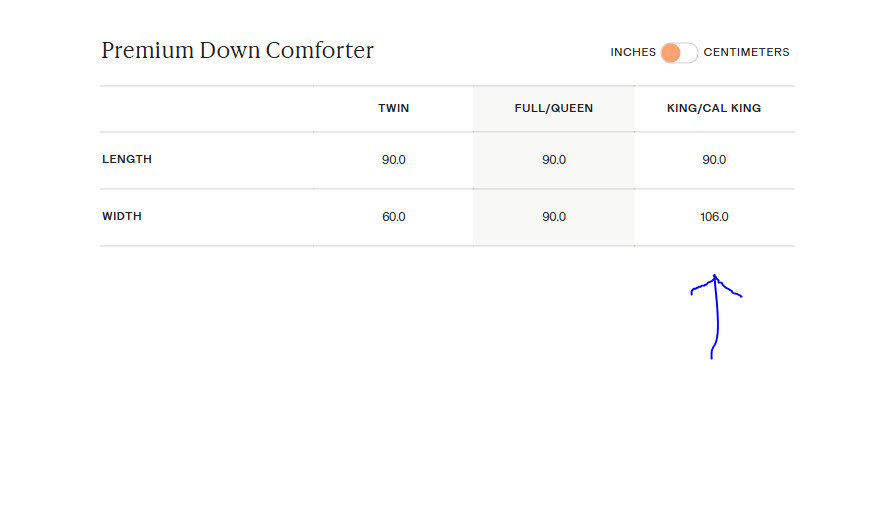Image resolution: width=882 pixels, height=529 pixels.
Task: Select the Twin length value 90.0
Action: [x=393, y=160]
